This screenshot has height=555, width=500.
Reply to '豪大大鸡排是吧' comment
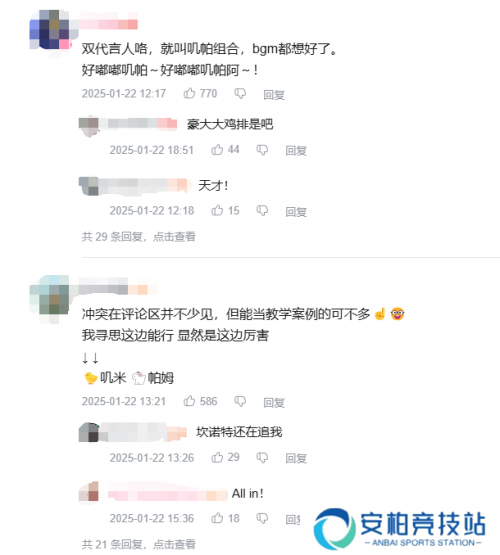click(296, 151)
